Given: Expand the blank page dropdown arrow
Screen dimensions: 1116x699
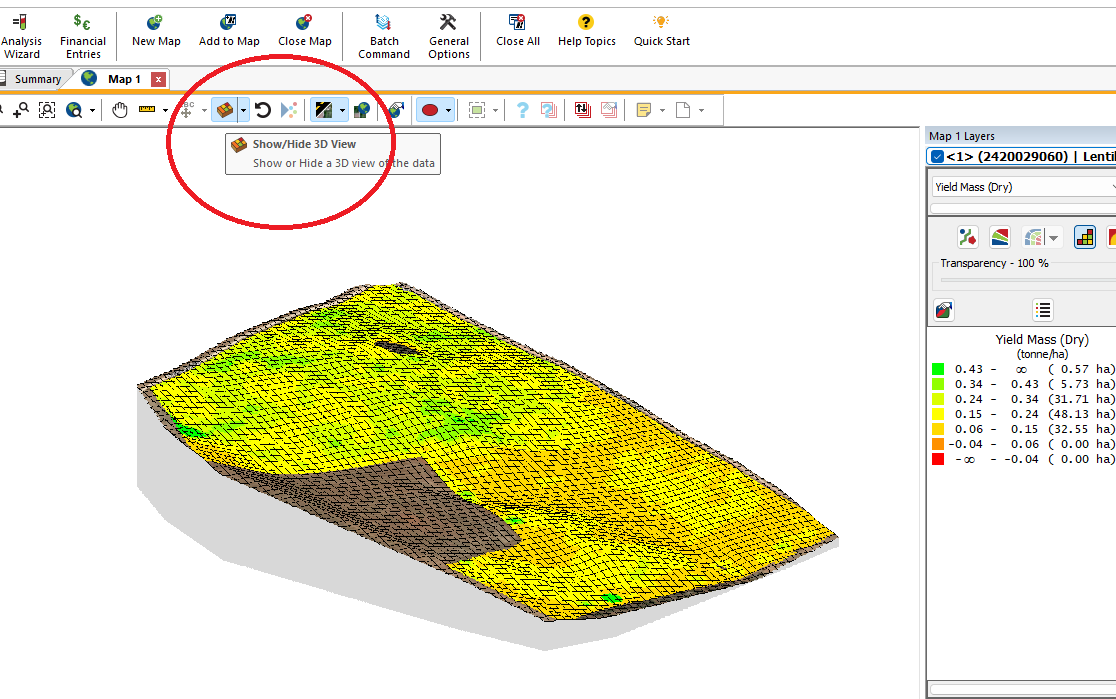Looking at the screenshot, I should (x=701, y=110).
